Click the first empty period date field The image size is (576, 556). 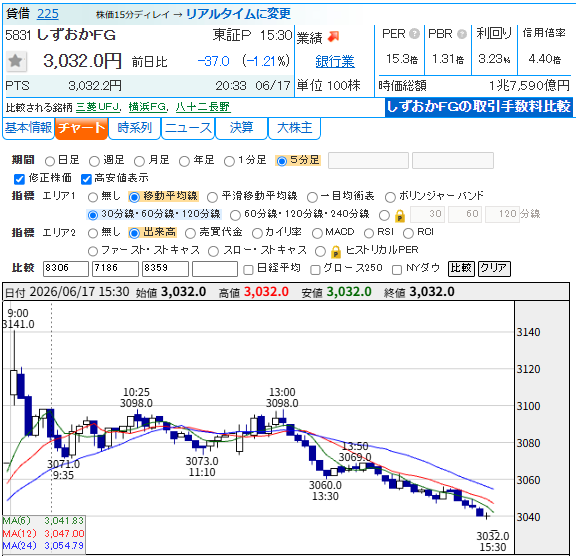[368, 161]
